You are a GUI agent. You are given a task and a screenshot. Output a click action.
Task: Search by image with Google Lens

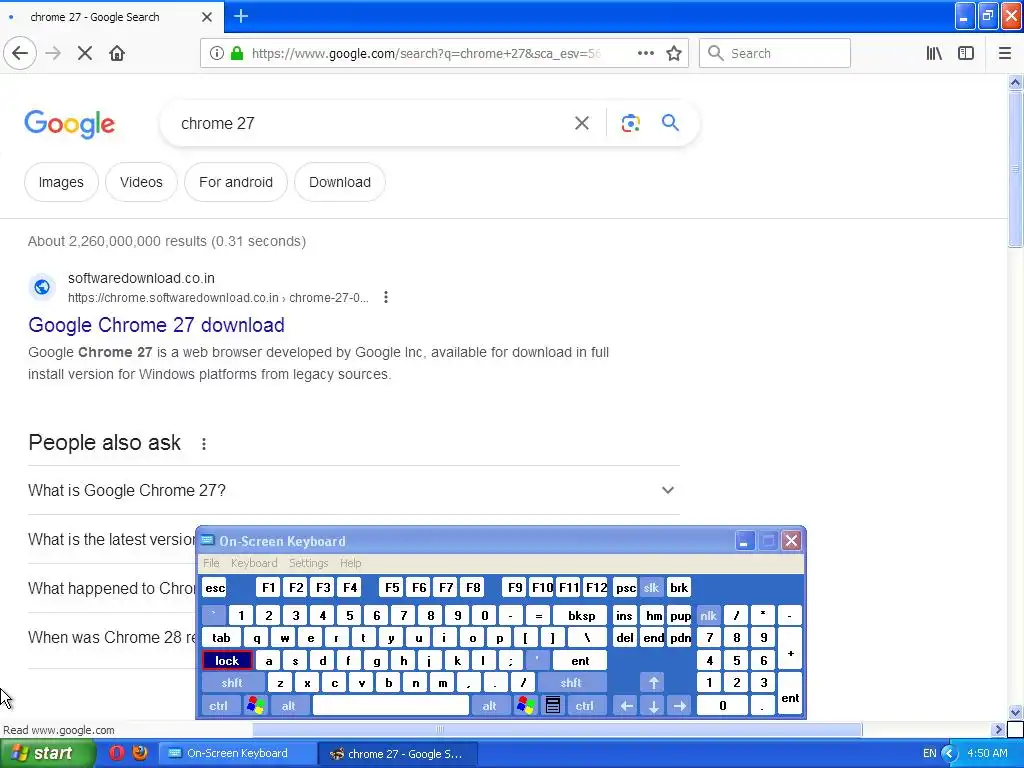630,123
